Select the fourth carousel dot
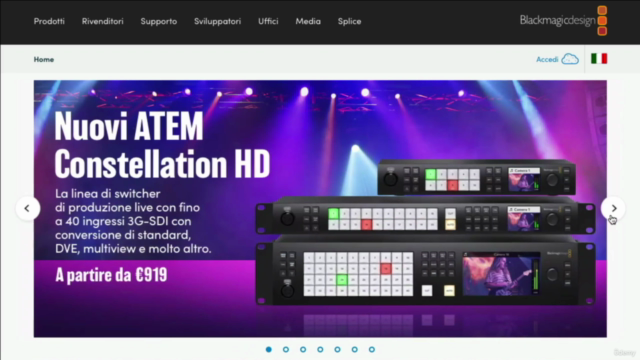 coord(320,349)
